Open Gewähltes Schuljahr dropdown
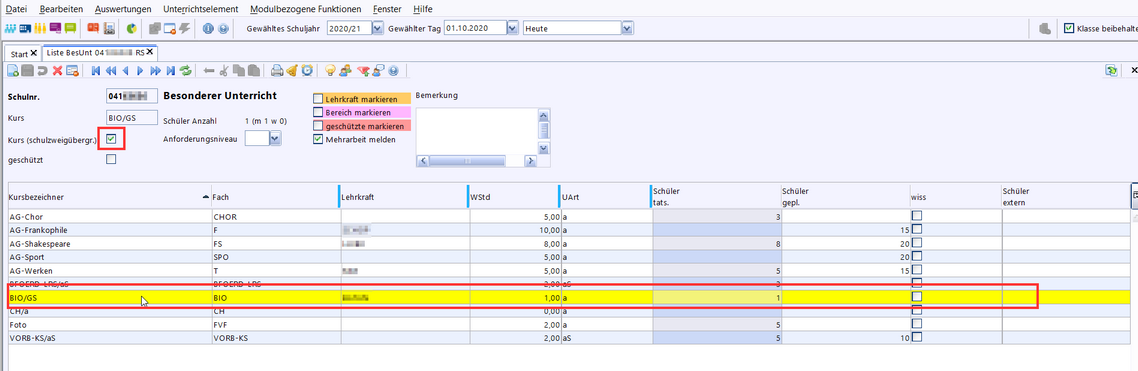This screenshot has height=371, width=1138. (377, 28)
